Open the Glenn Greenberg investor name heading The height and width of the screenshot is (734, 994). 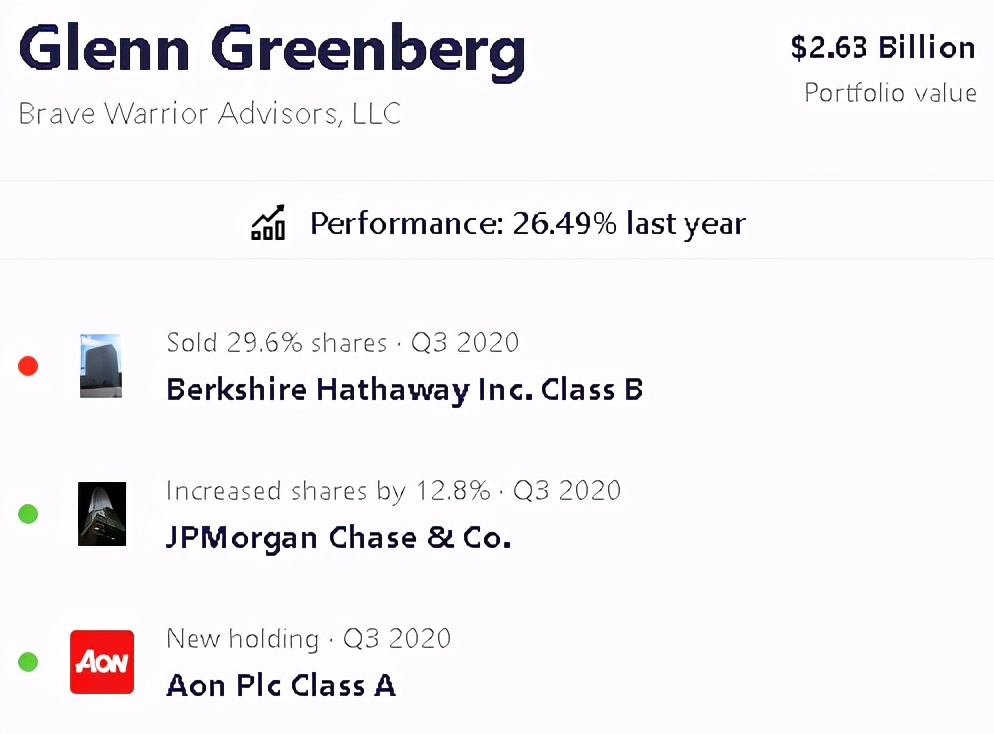tap(272, 50)
